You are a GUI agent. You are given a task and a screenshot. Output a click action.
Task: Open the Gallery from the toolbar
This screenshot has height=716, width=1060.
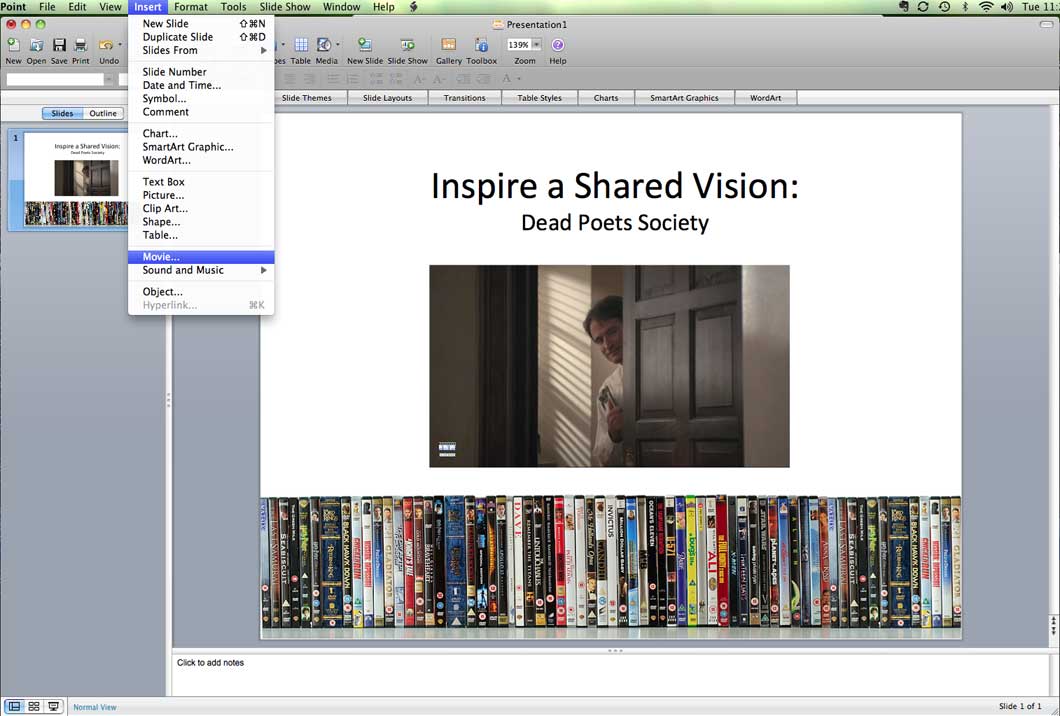448,45
